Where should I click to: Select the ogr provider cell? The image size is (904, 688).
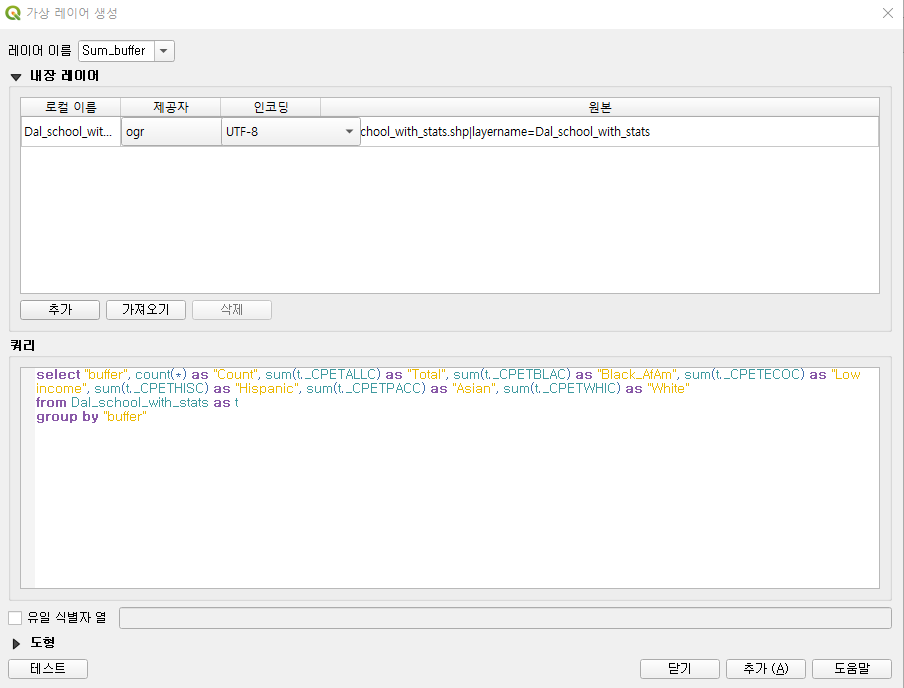pyautogui.click(x=171, y=131)
